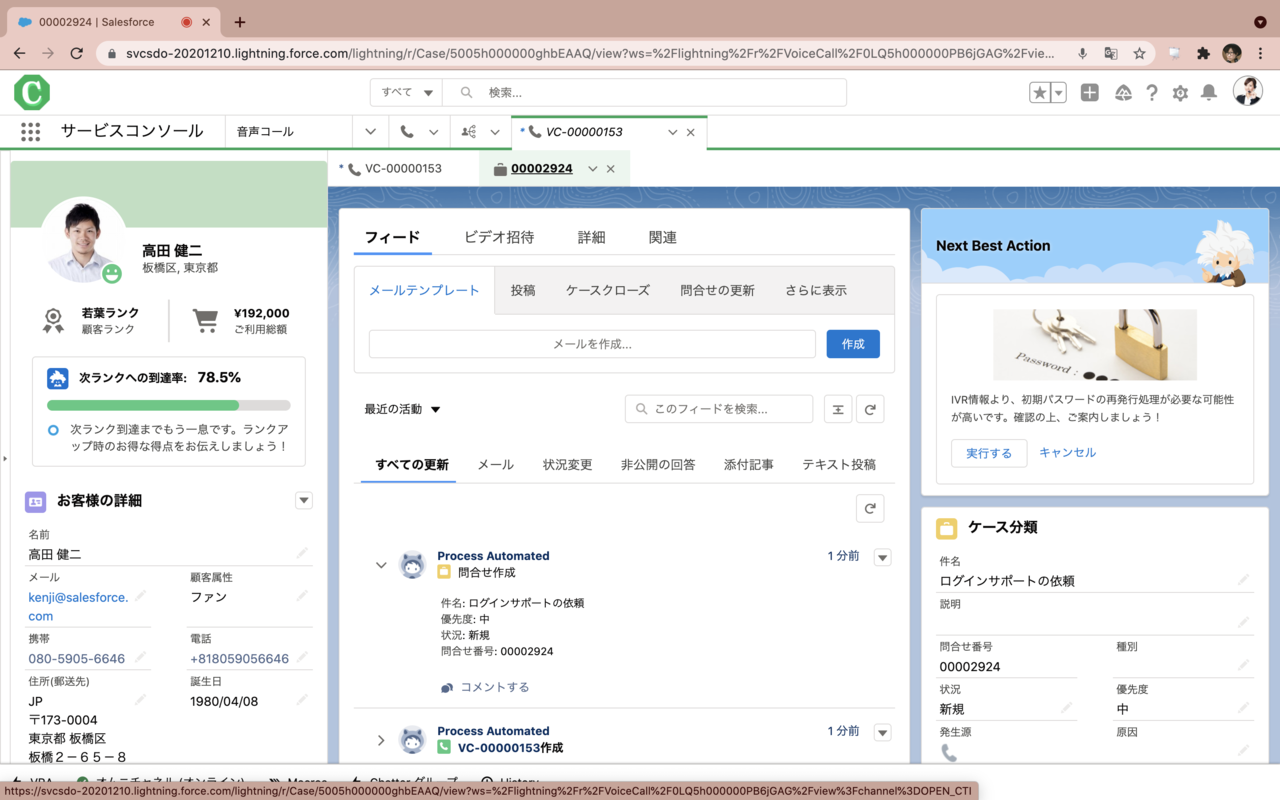Open the すべて search scope dropdown
Image resolution: width=1280 pixels, height=800 pixels.
coord(407,93)
